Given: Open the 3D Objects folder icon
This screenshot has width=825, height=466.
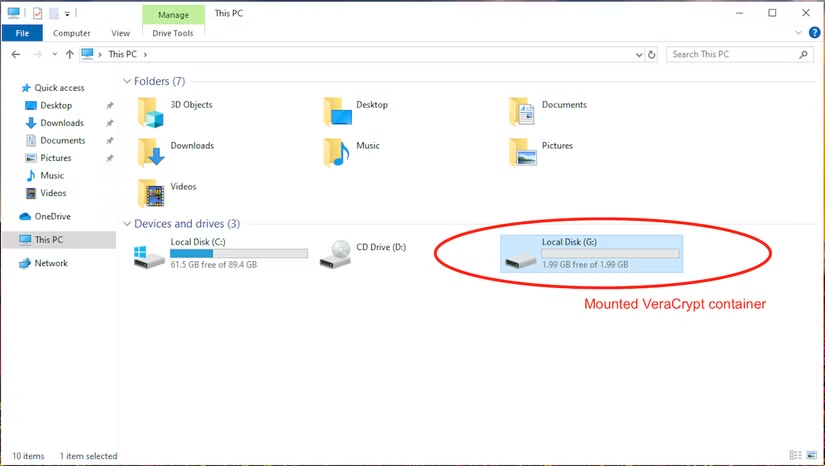Looking at the screenshot, I should [x=151, y=112].
